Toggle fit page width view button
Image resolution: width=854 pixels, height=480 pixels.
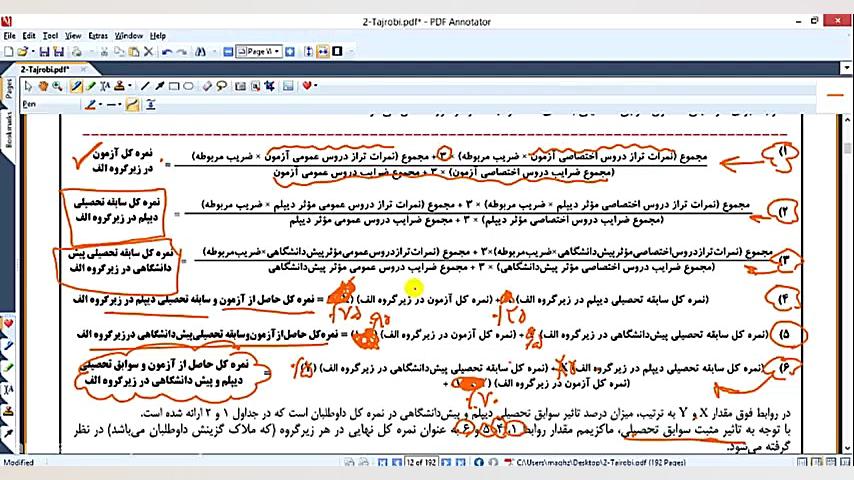323,52
